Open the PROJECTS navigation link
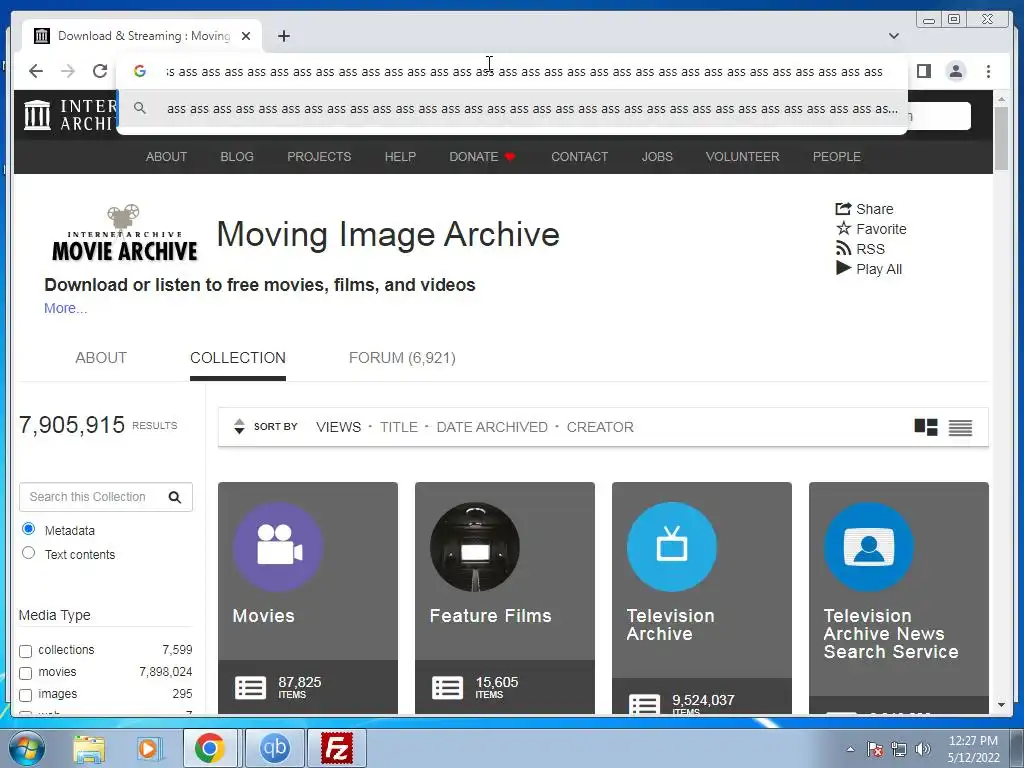Viewport: 1024px width, 768px height. 319,157
